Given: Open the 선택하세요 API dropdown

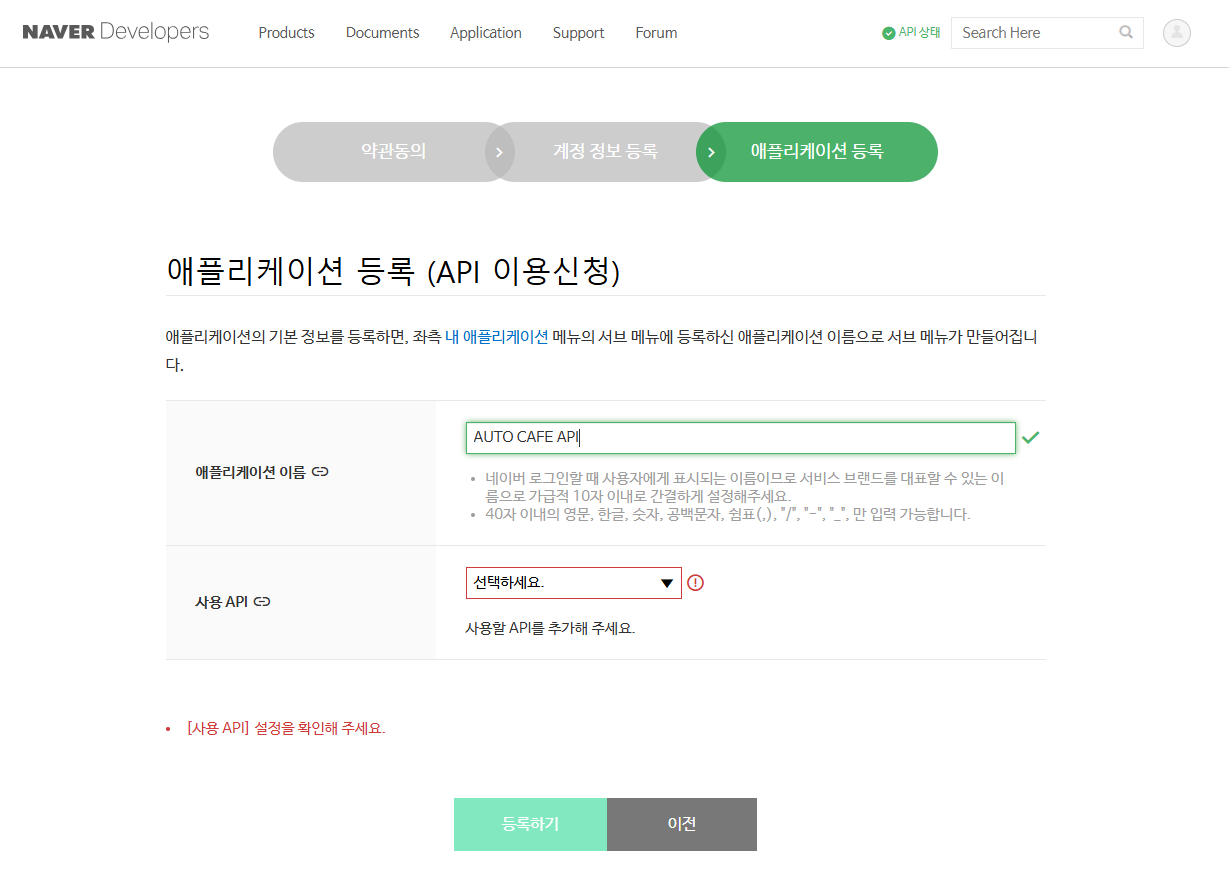Looking at the screenshot, I should tap(573, 583).
